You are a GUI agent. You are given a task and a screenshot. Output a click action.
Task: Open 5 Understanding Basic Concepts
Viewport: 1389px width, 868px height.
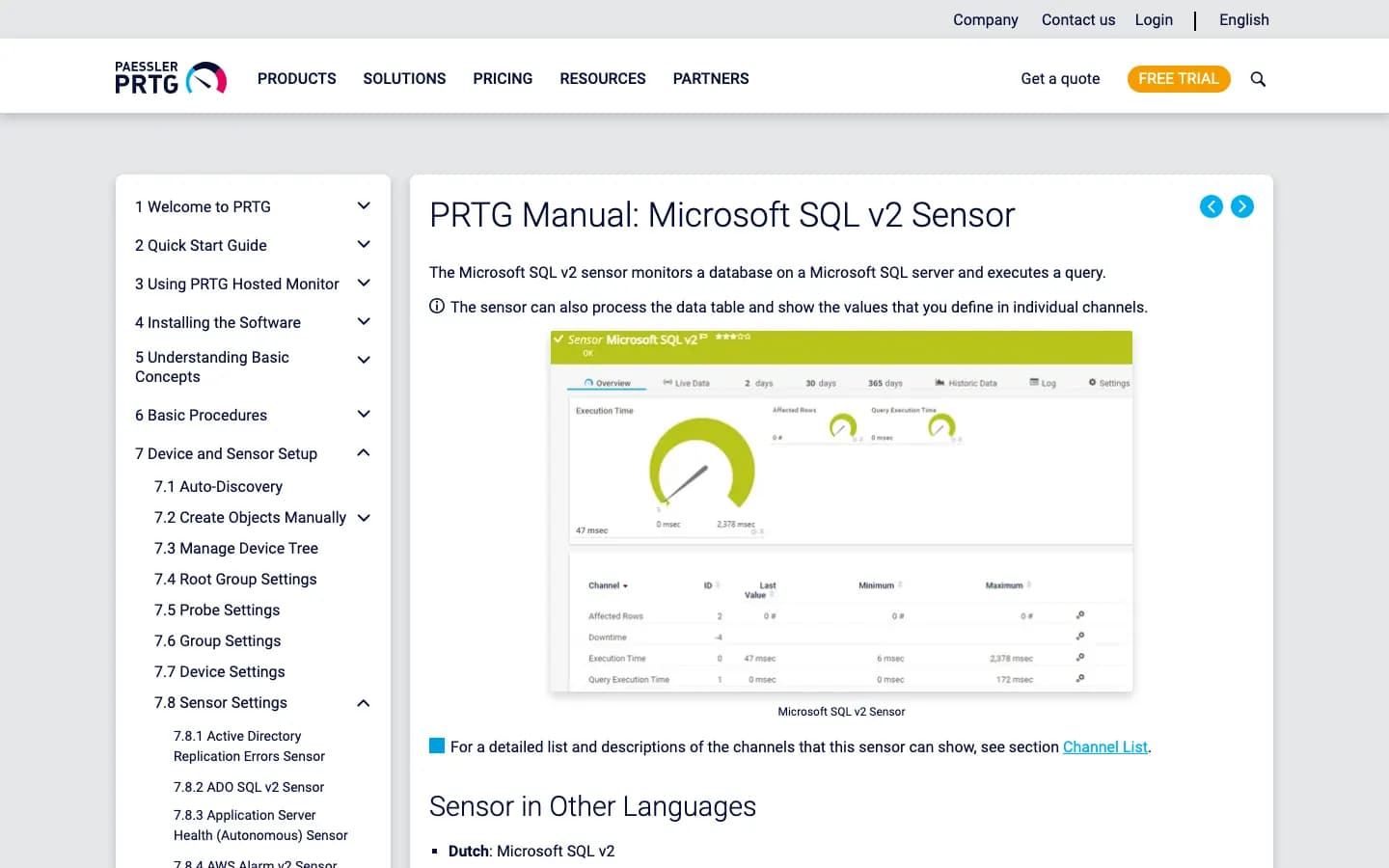click(212, 366)
